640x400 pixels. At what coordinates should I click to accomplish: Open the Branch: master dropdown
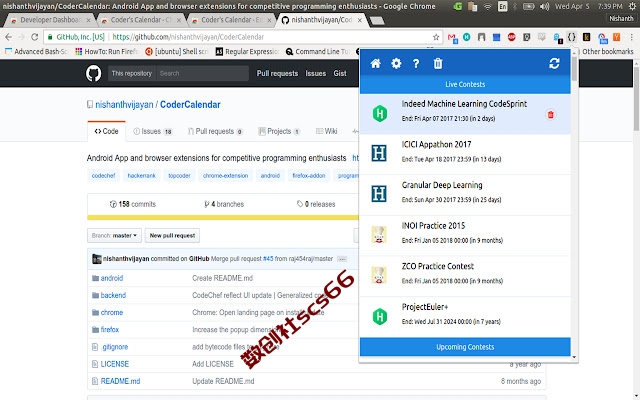[x=114, y=236]
